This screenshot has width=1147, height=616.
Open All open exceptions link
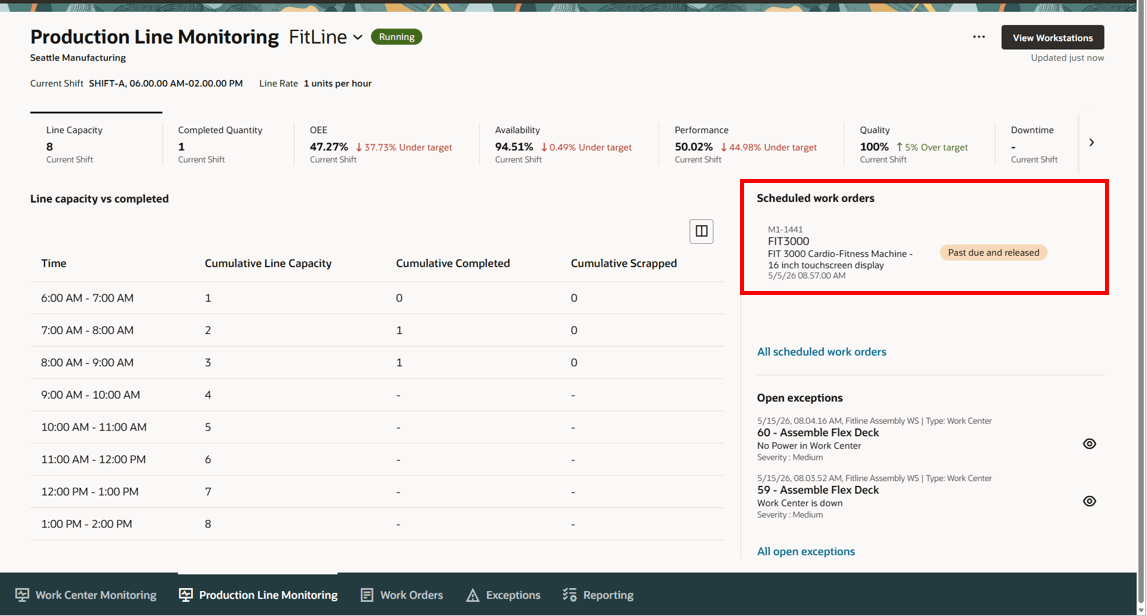pos(806,552)
